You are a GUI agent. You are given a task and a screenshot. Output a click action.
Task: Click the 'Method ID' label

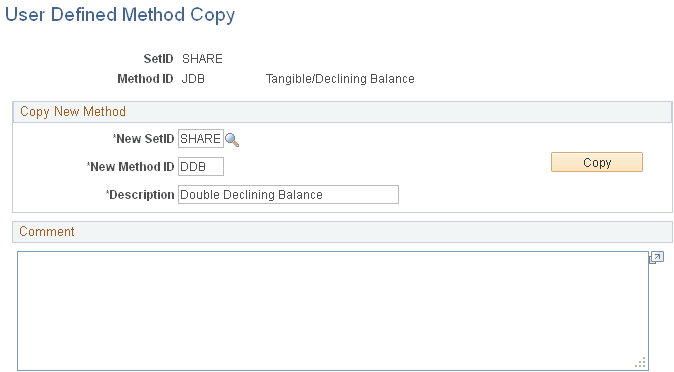click(145, 79)
